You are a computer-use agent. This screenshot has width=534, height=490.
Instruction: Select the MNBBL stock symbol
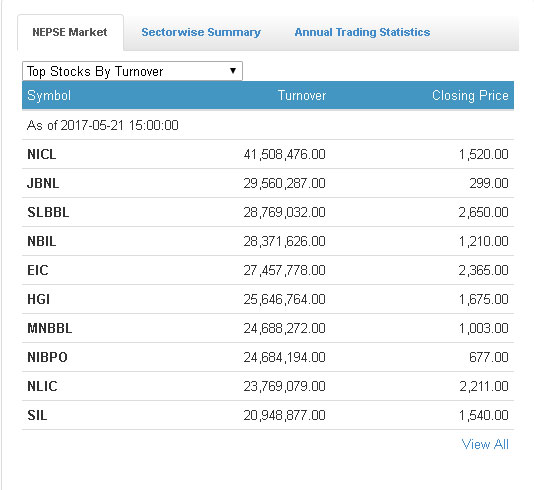(x=50, y=328)
